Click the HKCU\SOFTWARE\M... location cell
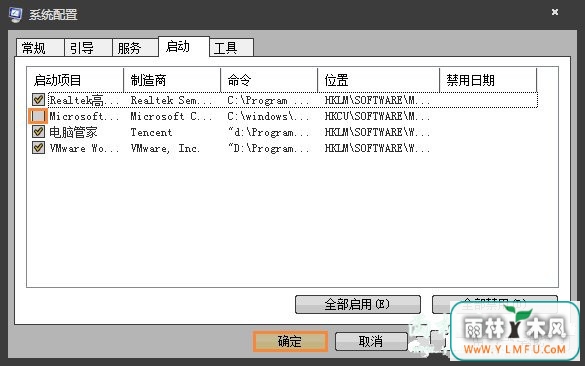585x366 pixels. point(377,116)
